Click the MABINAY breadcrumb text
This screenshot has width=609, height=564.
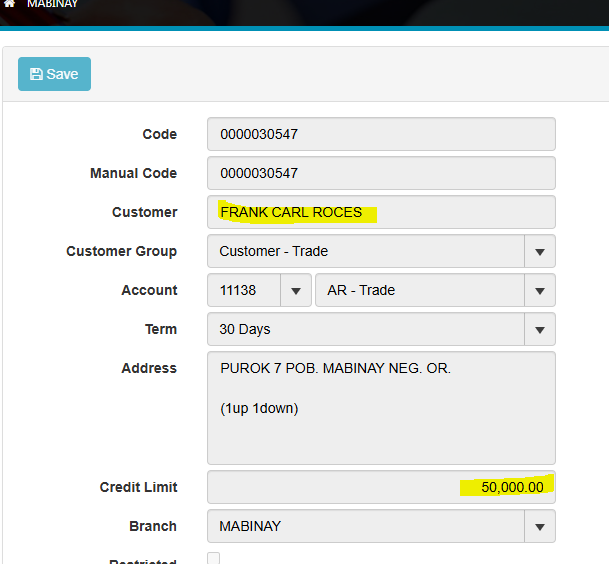pos(52,4)
